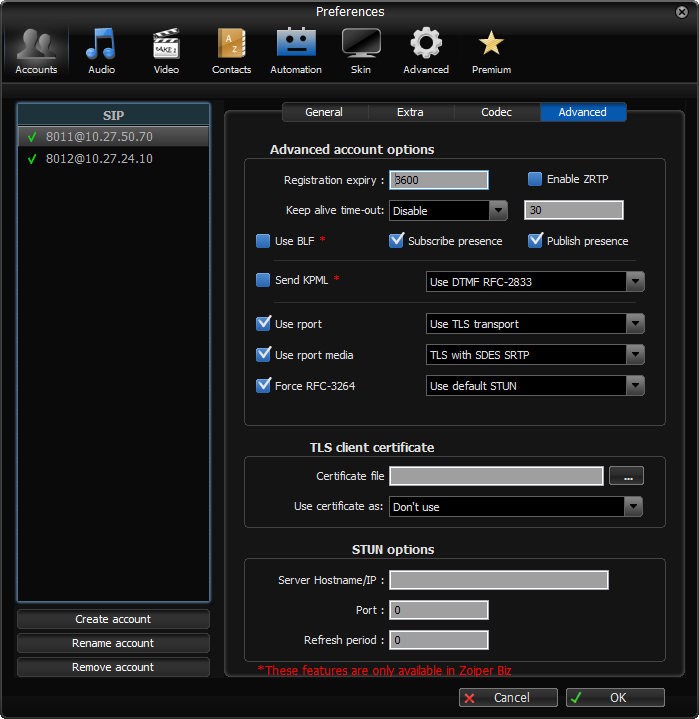Open the Skin preferences section

tap(361, 51)
